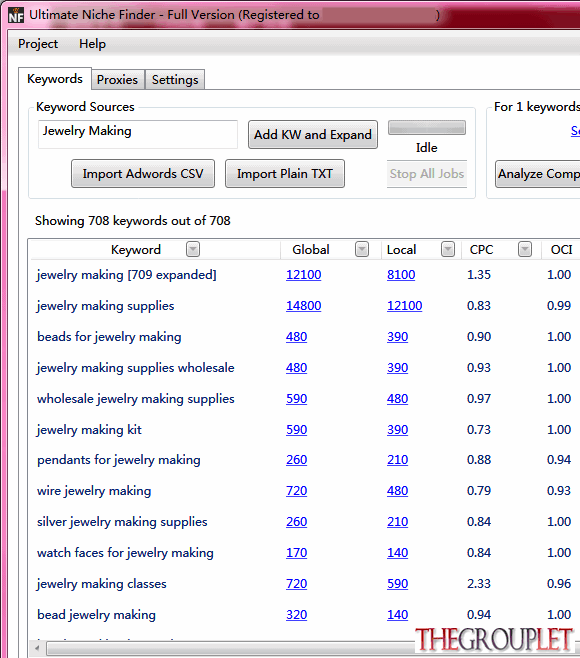Open local 480 link for wholesale jewelry making supplies
Image resolution: width=580 pixels, height=658 pixels.
click(x=397, y=399)
